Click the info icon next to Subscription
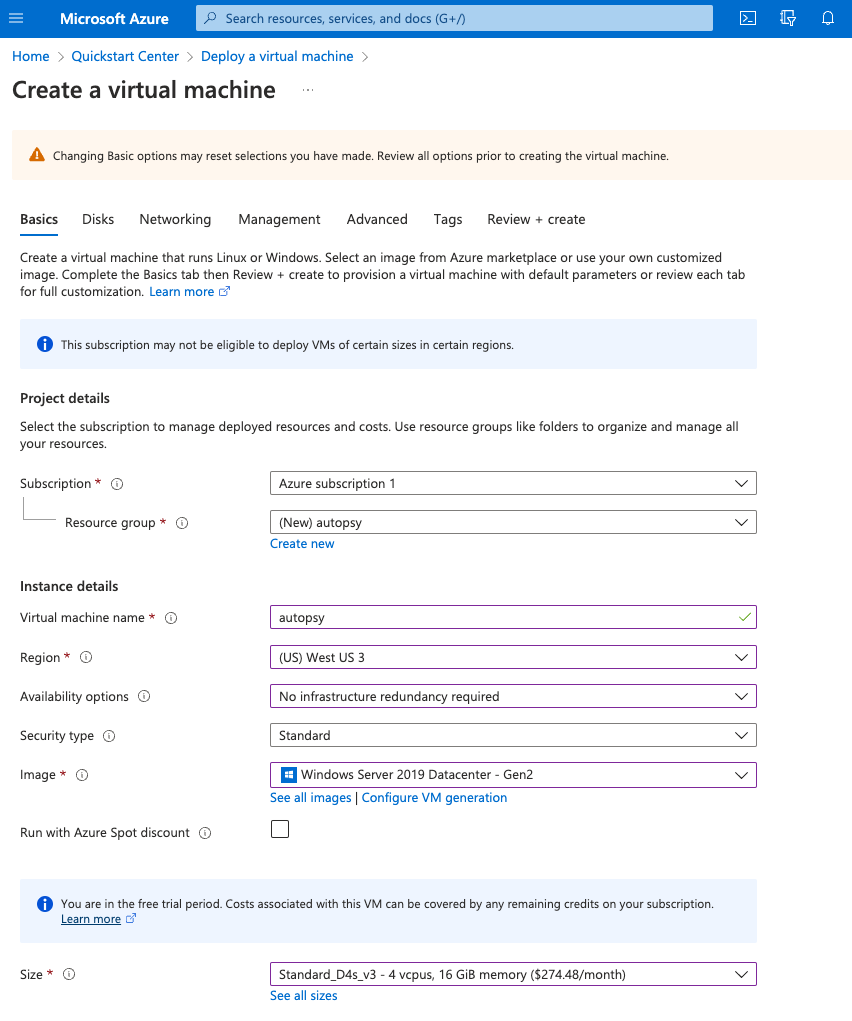Screen dimensions: 852x1021 (117, 484)
